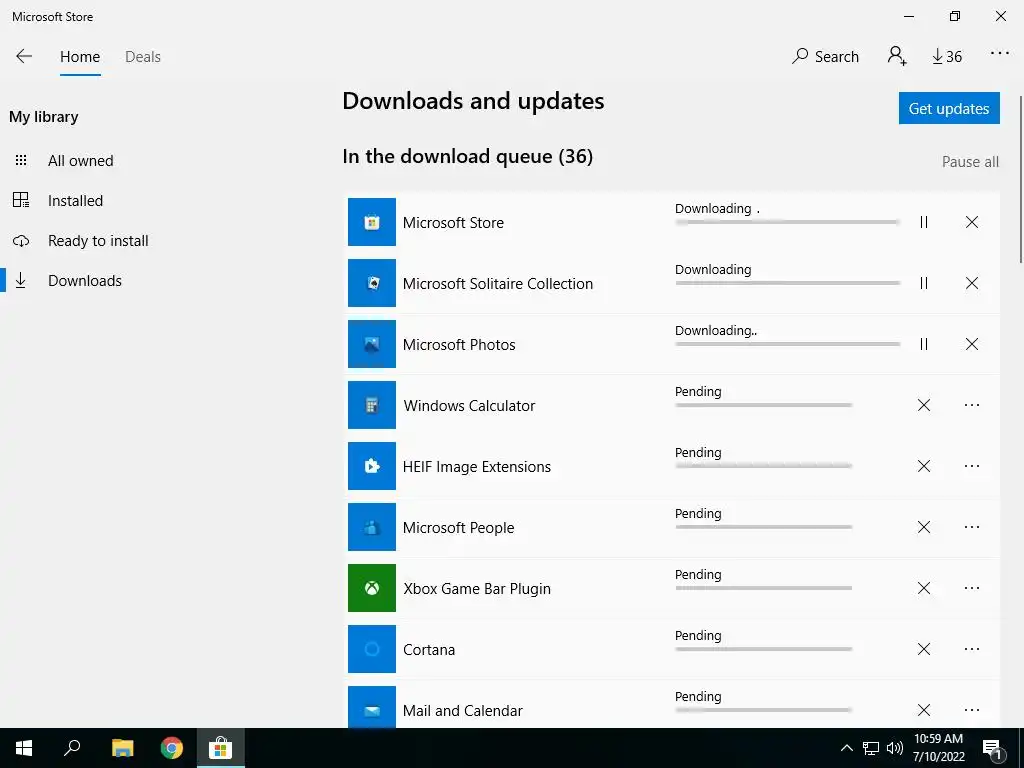The image size is (1024, 768).
Task: Click the Get updates button
Action: 949,108
